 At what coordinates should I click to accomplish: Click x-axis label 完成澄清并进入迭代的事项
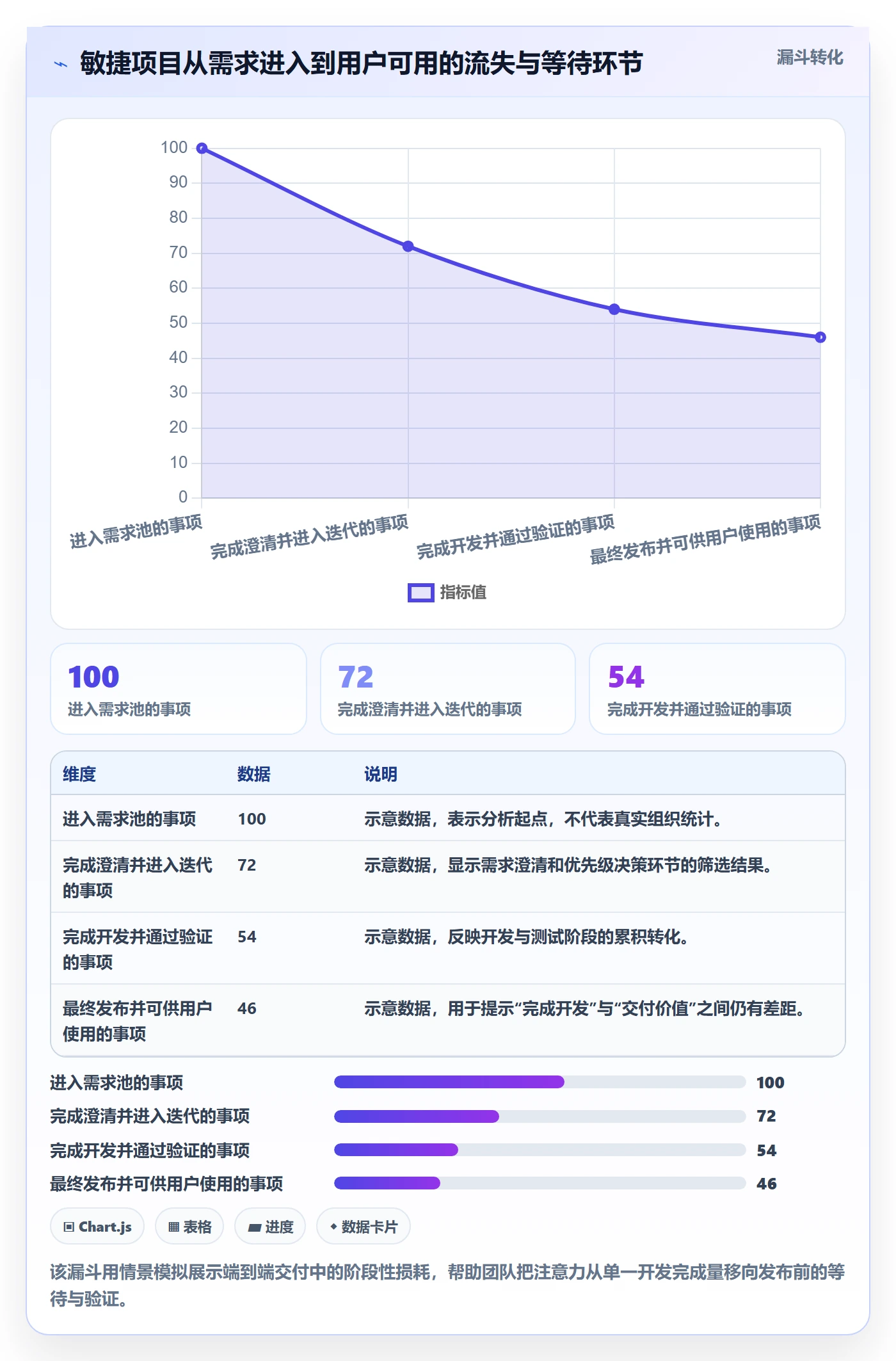click(309, 537)
